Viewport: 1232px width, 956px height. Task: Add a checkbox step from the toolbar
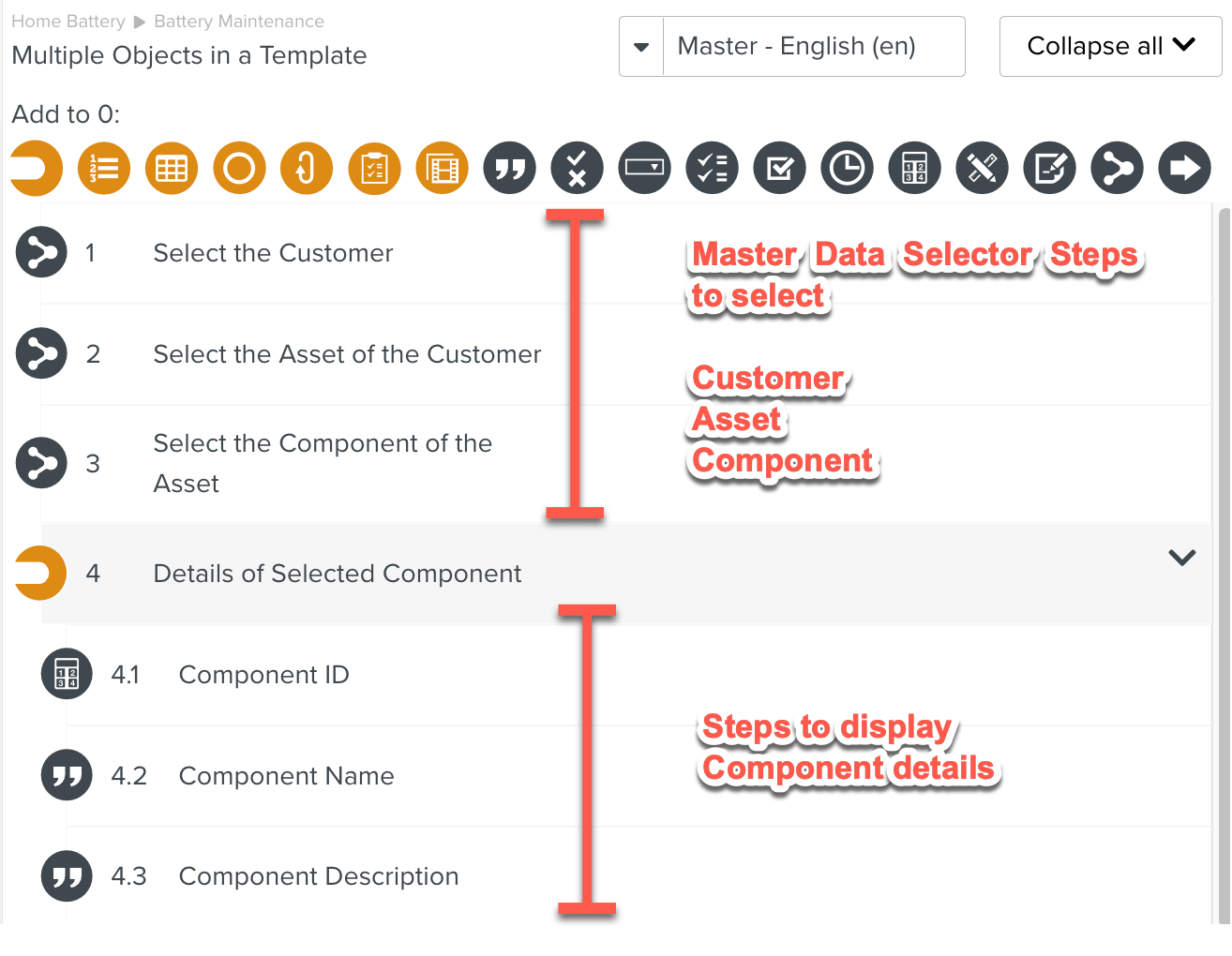click(779, 169)
